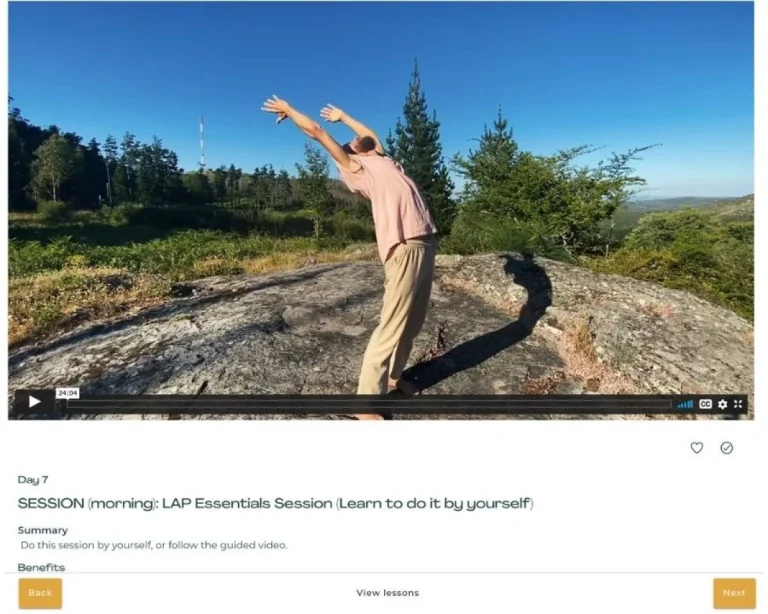Toggle closed captions with CC button
This screenshot has height=614, width=768.
pos(705,404)
